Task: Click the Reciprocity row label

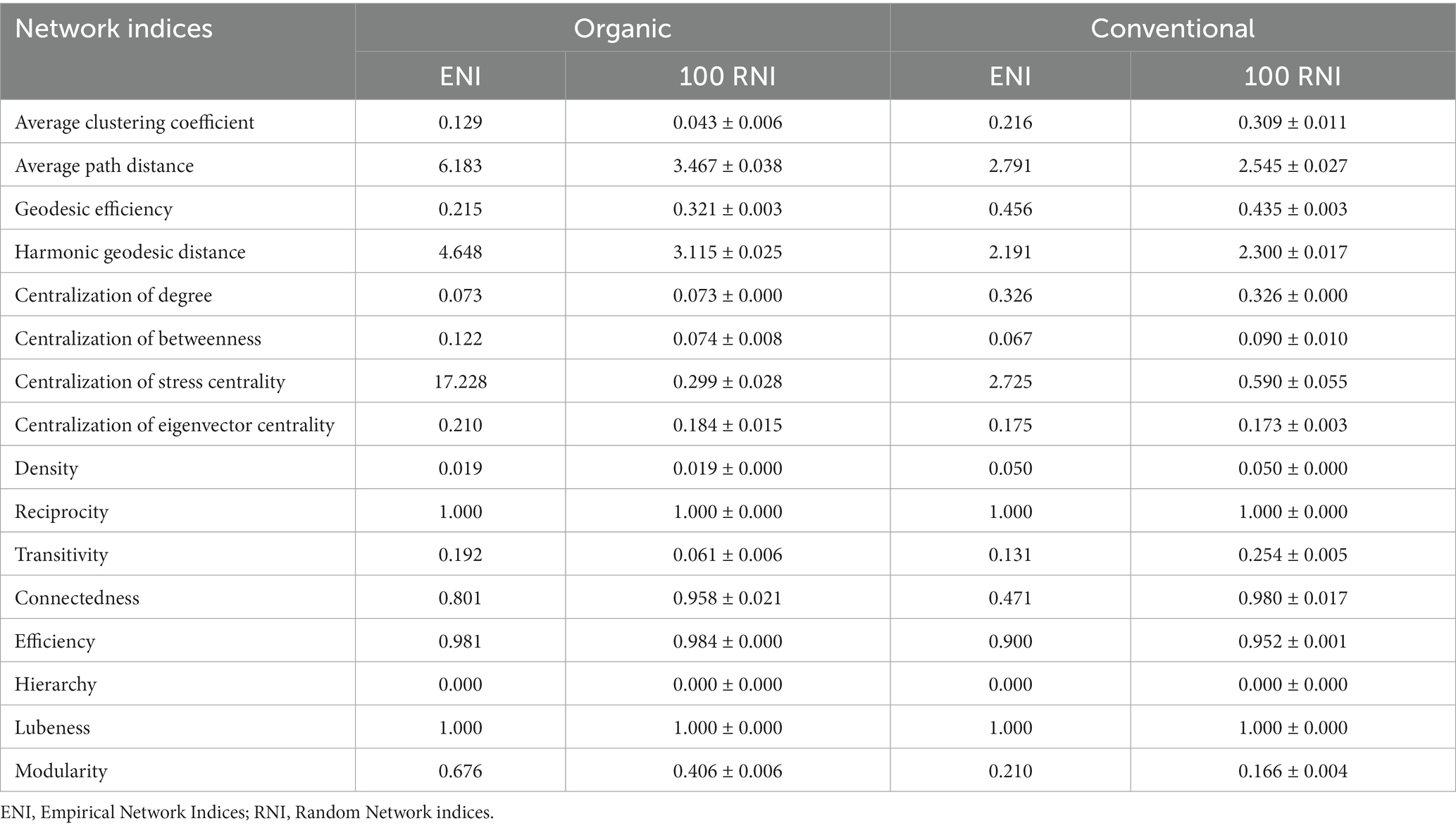Action: 62,512
